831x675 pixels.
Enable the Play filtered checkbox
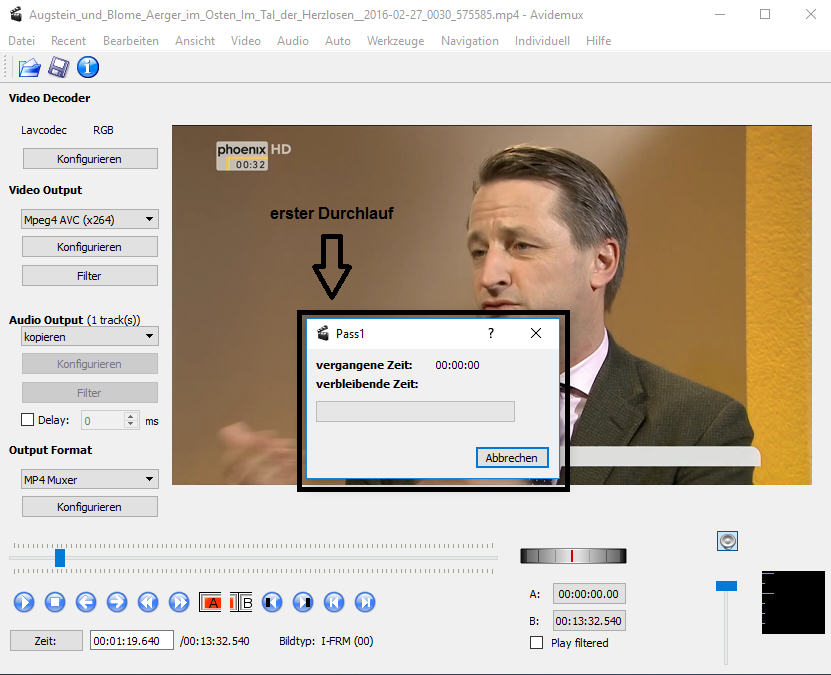[537, 642]
